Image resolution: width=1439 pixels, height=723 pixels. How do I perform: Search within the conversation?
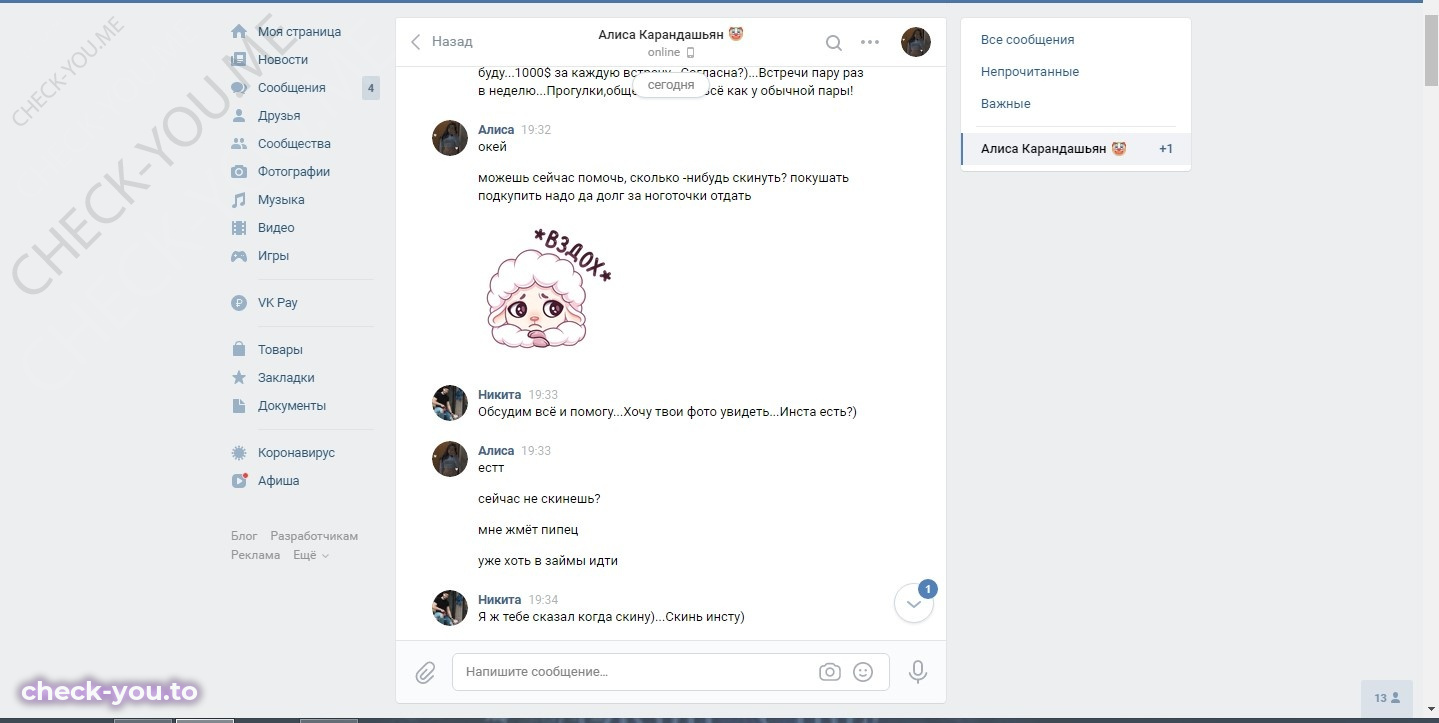click(x=833, y=42)
